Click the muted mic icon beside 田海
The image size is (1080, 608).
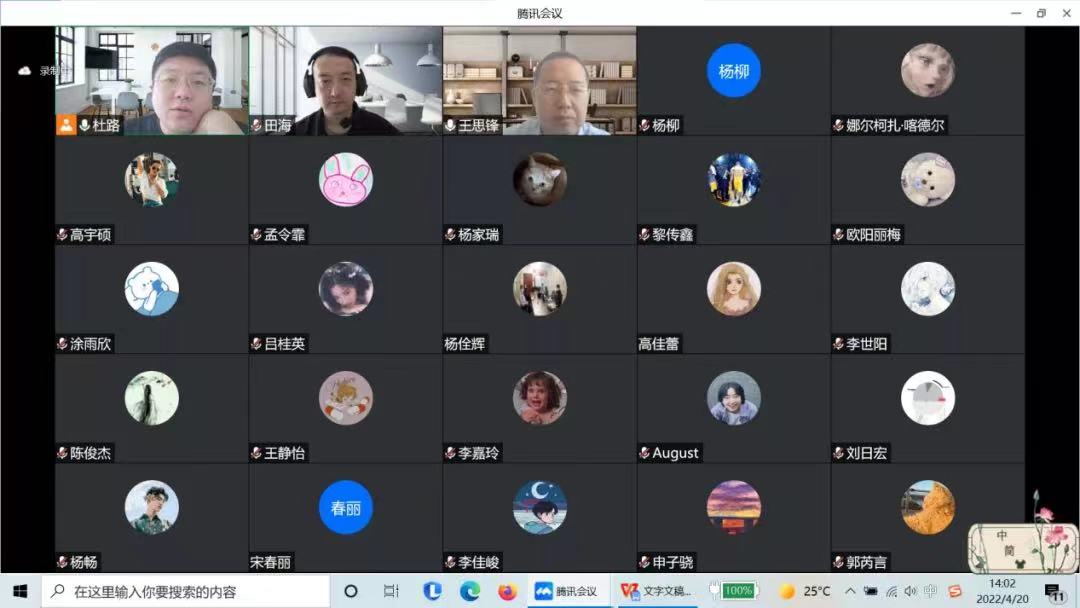(x=257, y=126)
